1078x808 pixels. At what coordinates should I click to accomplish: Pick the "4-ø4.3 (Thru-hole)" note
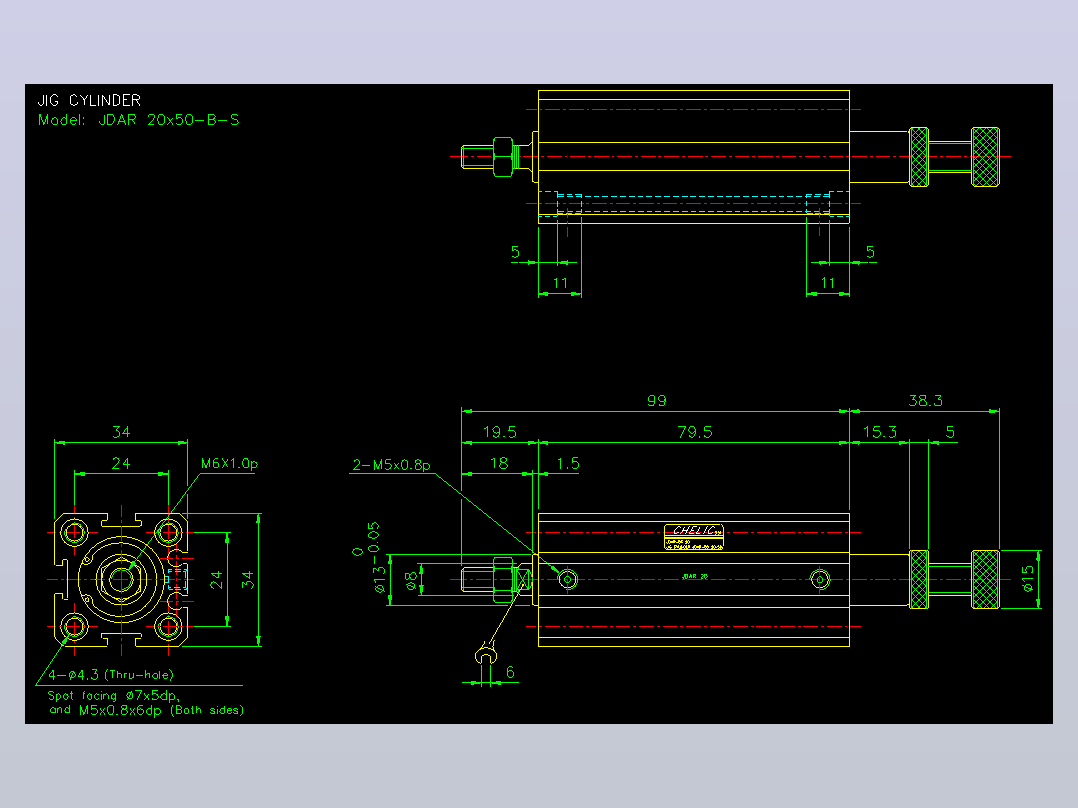click(x=111, y=675)
